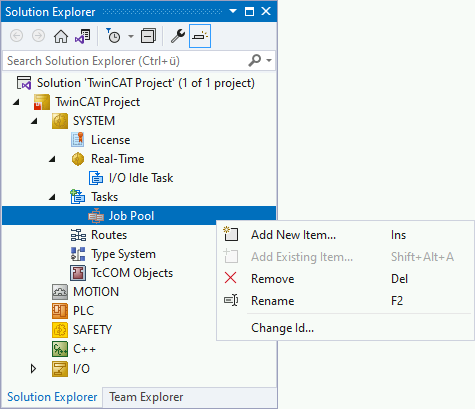Click the TcCOM Objects icon
This screenshot has height=409, width=475.
[x=78, y=273]
